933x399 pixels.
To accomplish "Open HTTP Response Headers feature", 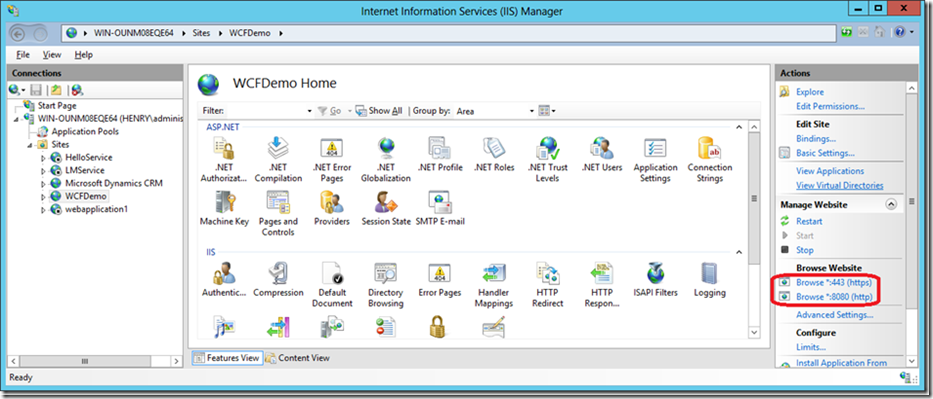I will click(x=602, y=285).
